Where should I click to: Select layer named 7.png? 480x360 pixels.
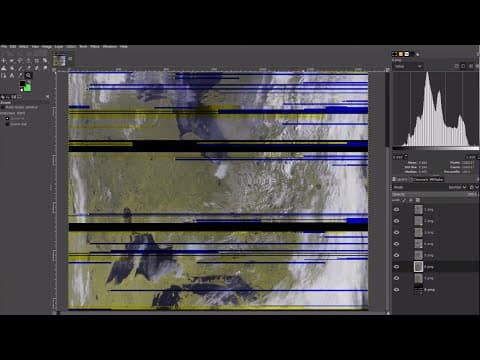(x=429, y=278)
